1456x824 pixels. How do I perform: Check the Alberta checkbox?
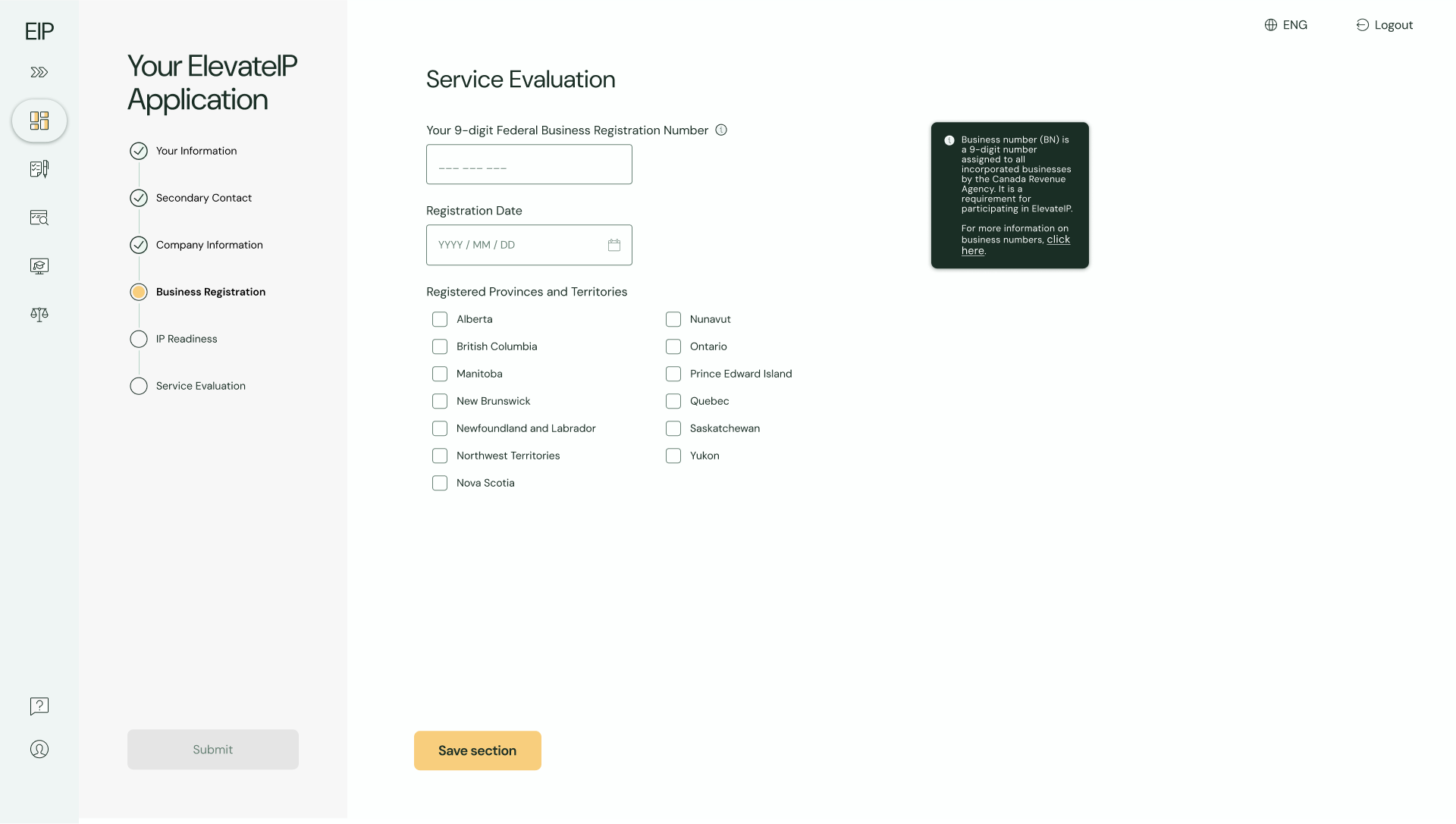[440, 319]
